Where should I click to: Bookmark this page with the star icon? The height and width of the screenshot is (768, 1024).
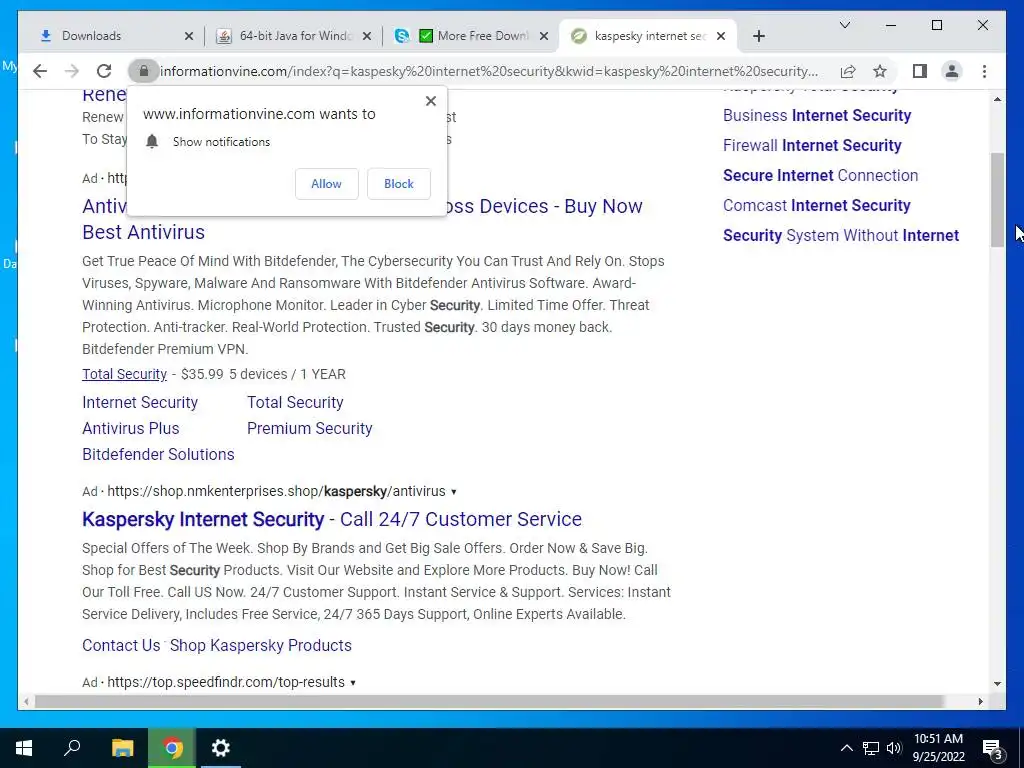[880, 71]
